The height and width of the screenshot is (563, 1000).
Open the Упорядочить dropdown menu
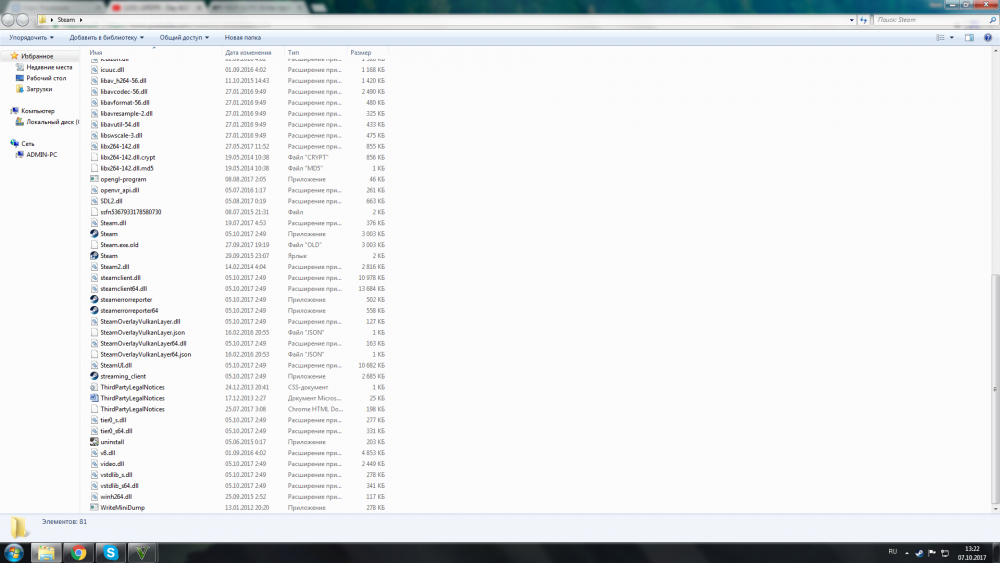tap(31, 38)
